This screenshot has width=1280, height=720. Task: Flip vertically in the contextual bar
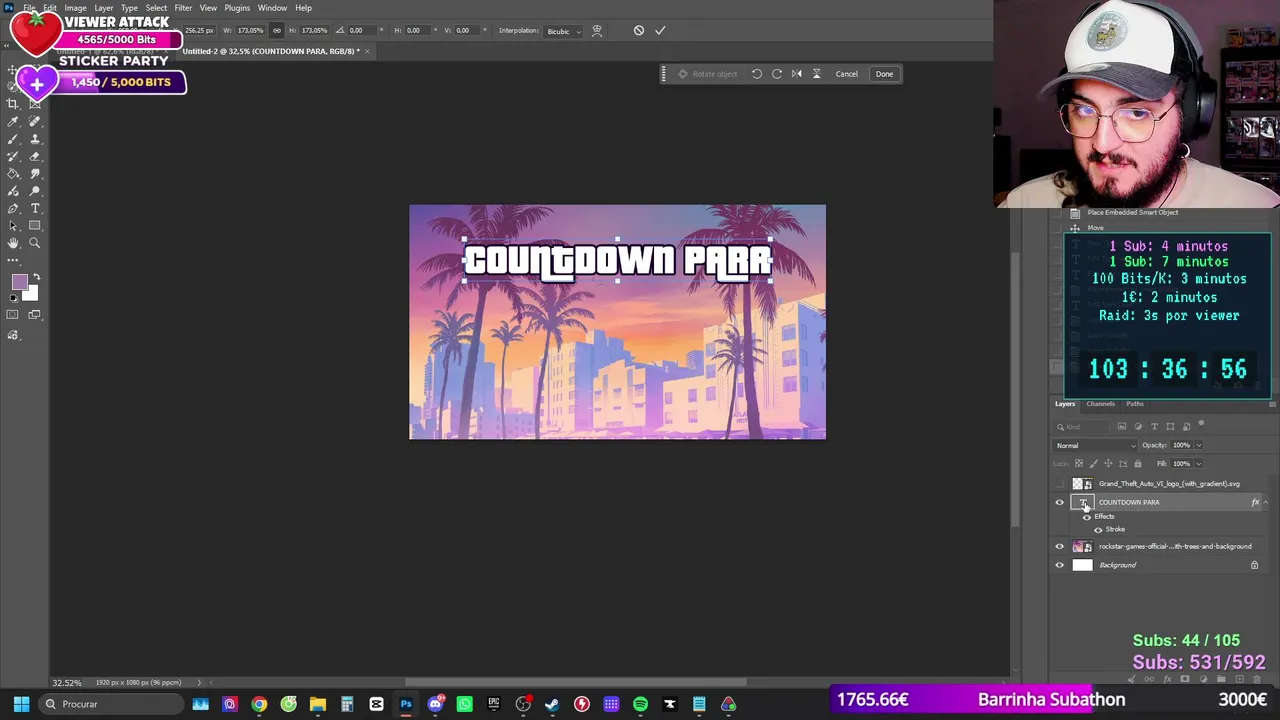[816, 74]
